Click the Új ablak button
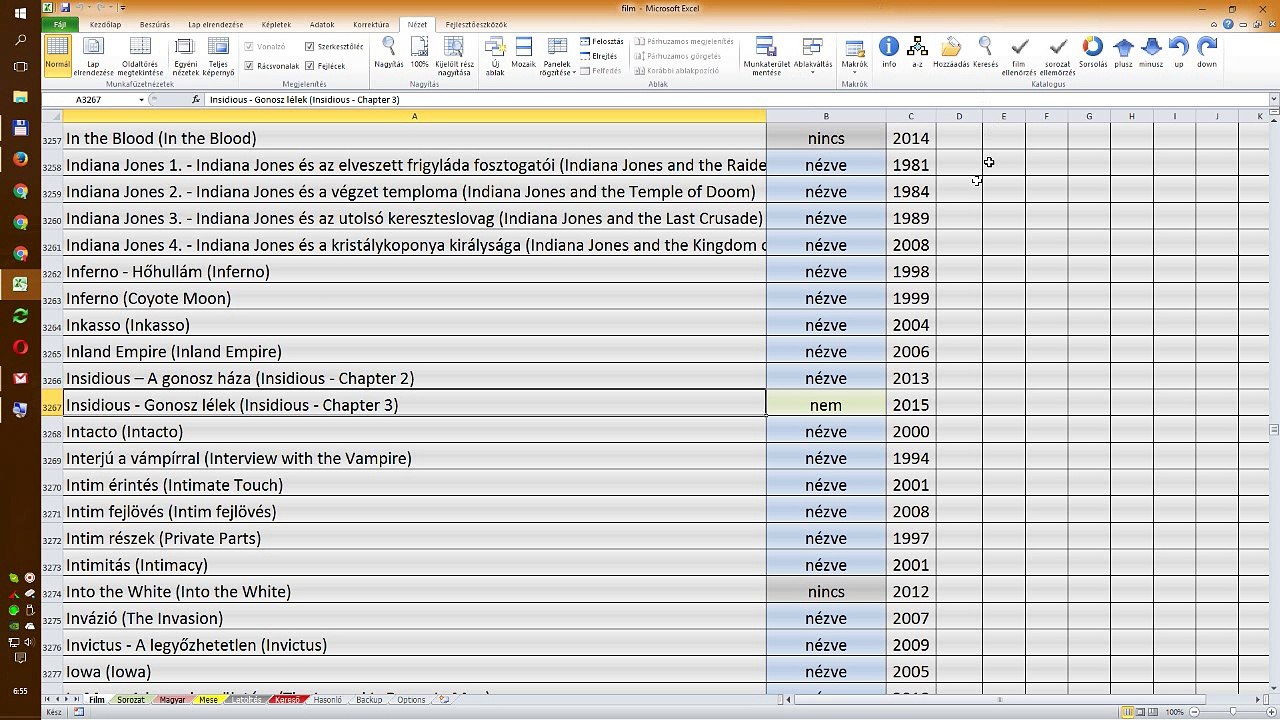 pos(495,56)
